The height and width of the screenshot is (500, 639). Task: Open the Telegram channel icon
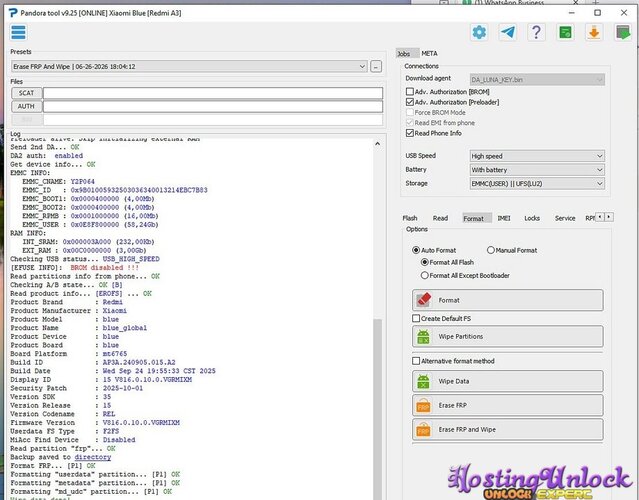tap(508, 32)
